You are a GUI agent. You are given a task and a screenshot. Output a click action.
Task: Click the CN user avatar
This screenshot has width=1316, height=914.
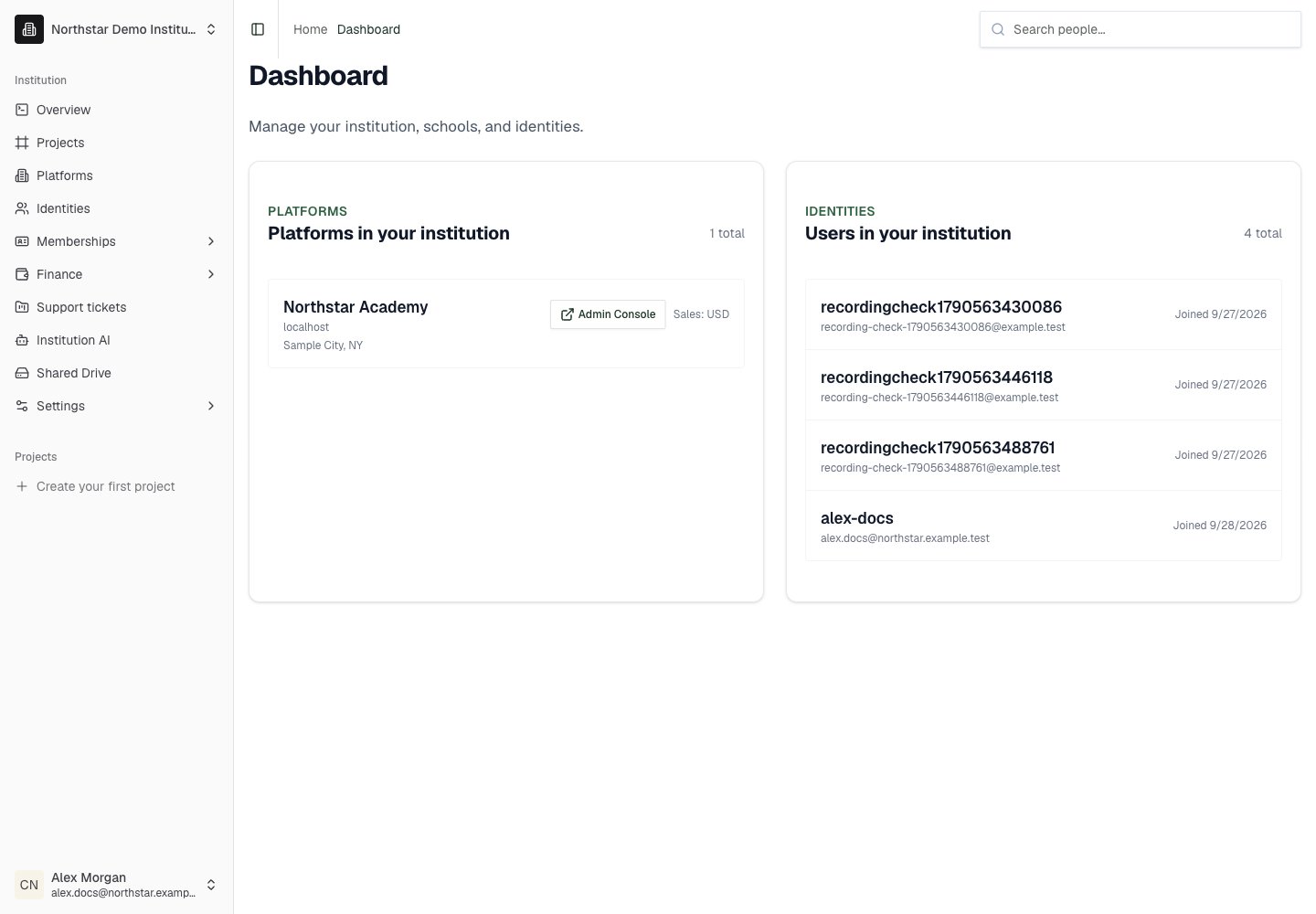click(x=29, y=885)
